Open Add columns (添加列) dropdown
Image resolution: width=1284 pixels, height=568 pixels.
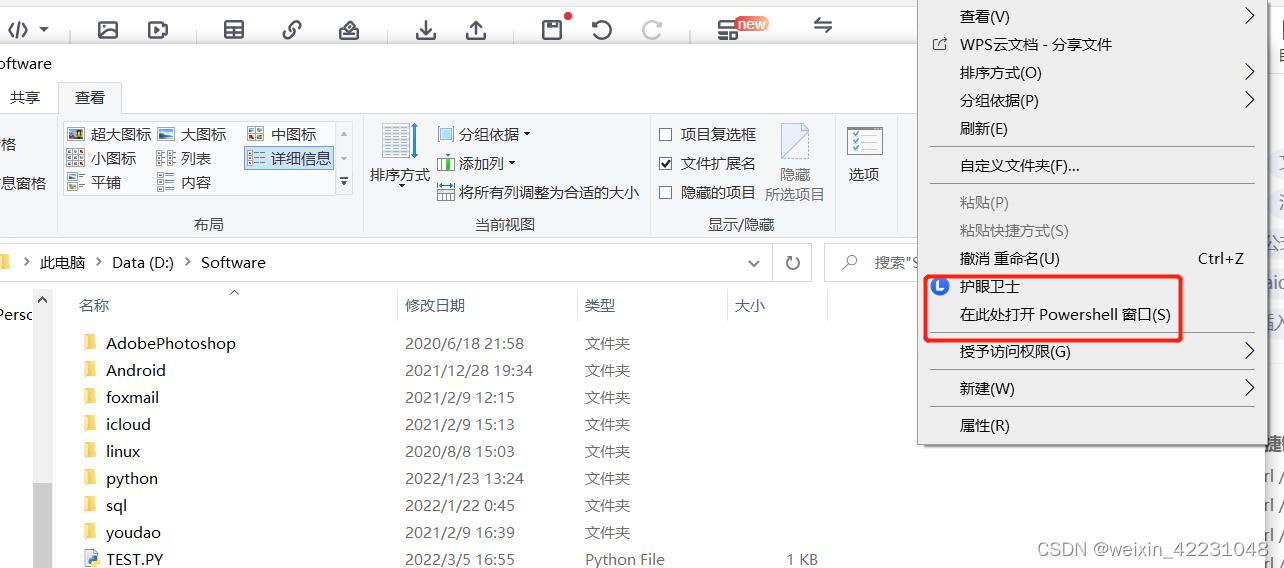point(477,163)
